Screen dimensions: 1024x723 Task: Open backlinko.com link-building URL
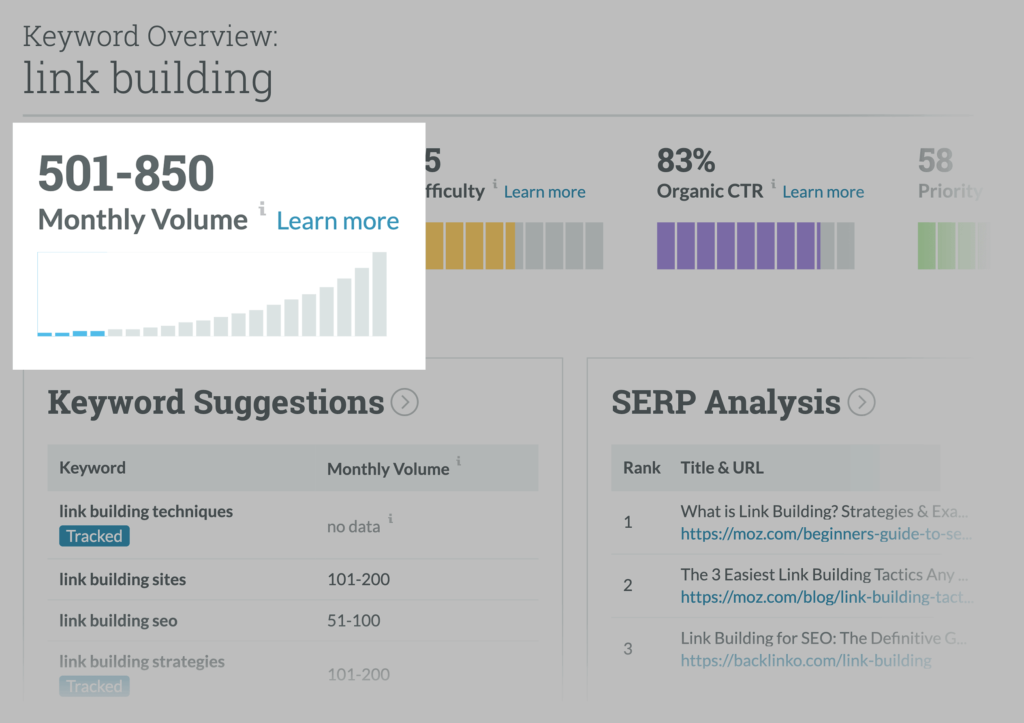806,660
